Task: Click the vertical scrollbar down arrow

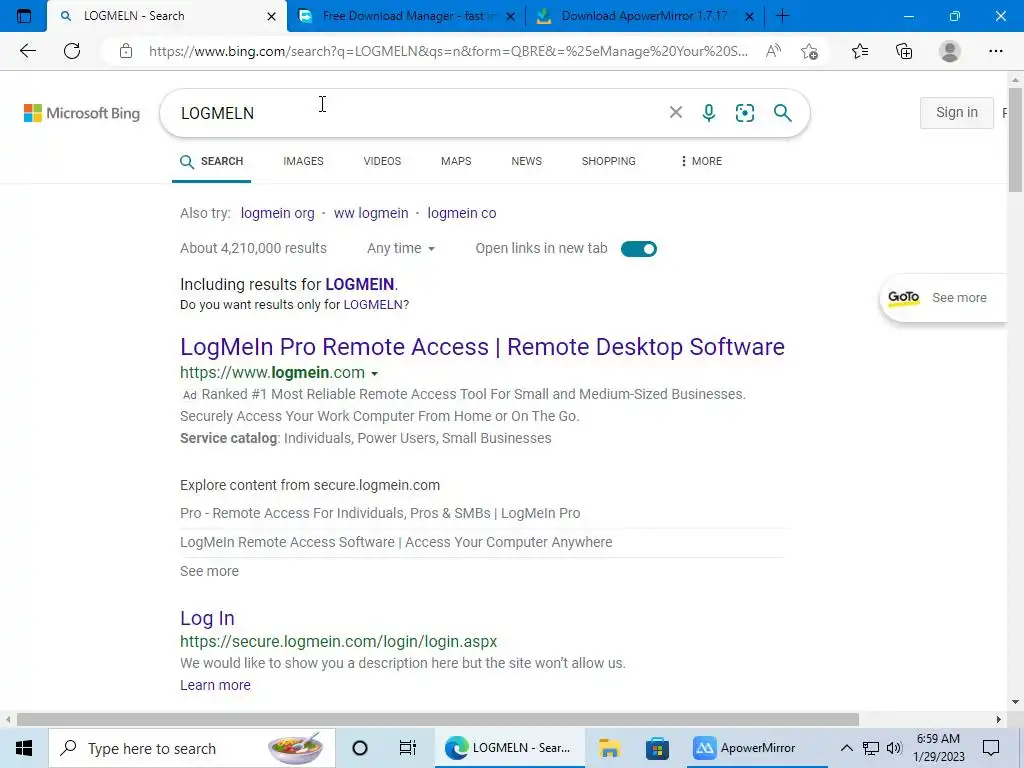Action: tap(1015, 702)
